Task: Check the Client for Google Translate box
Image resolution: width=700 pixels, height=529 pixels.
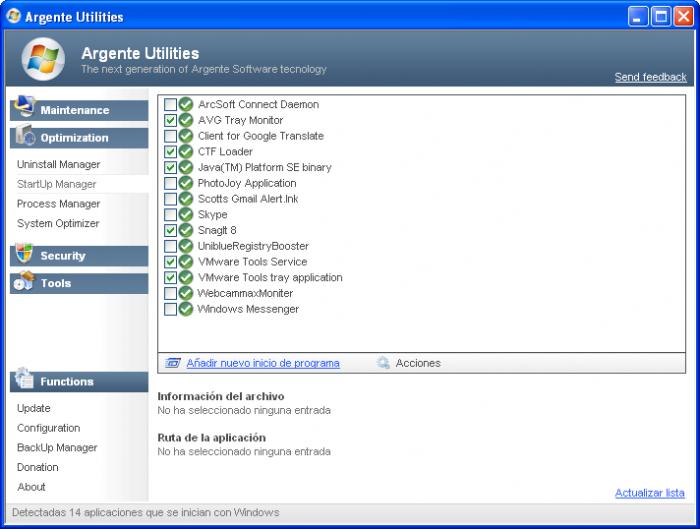Action: coord(170,136)
